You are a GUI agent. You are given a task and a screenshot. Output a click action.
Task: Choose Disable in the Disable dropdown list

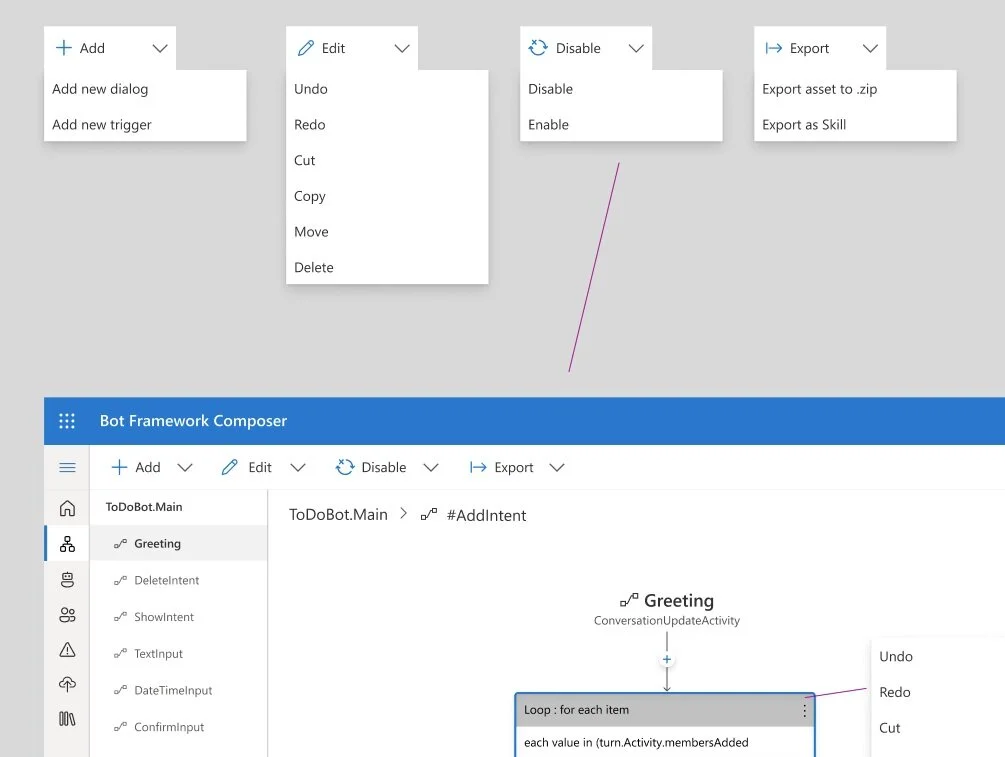(x=621, y=89)
